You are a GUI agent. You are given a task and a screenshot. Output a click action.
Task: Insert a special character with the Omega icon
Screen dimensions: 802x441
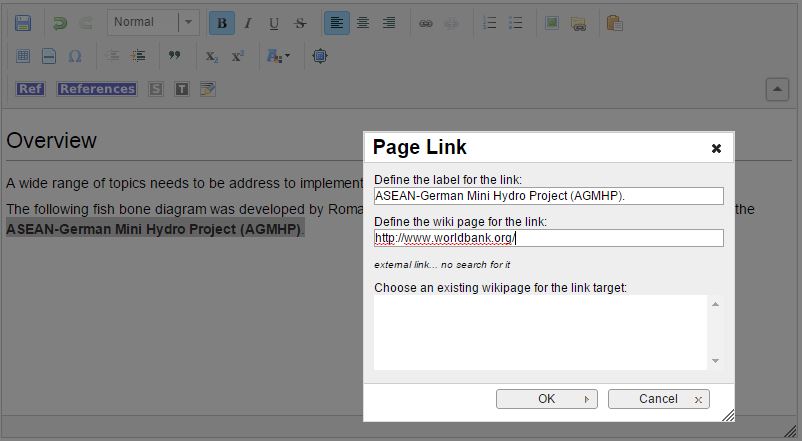tap(75, 56)
